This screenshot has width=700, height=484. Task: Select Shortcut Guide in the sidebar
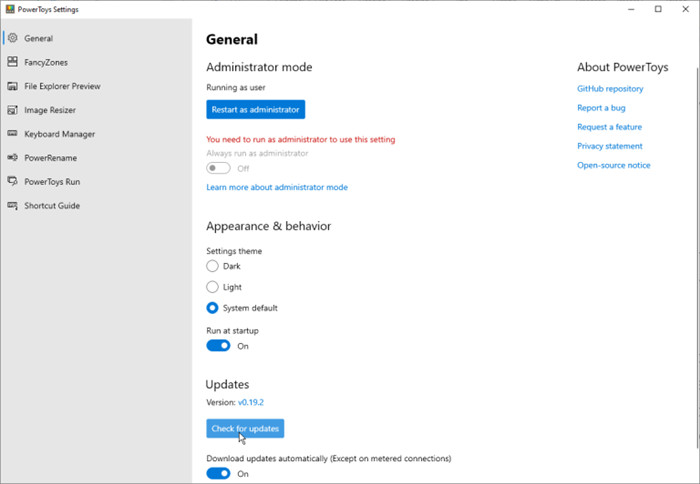pos(96,205)
